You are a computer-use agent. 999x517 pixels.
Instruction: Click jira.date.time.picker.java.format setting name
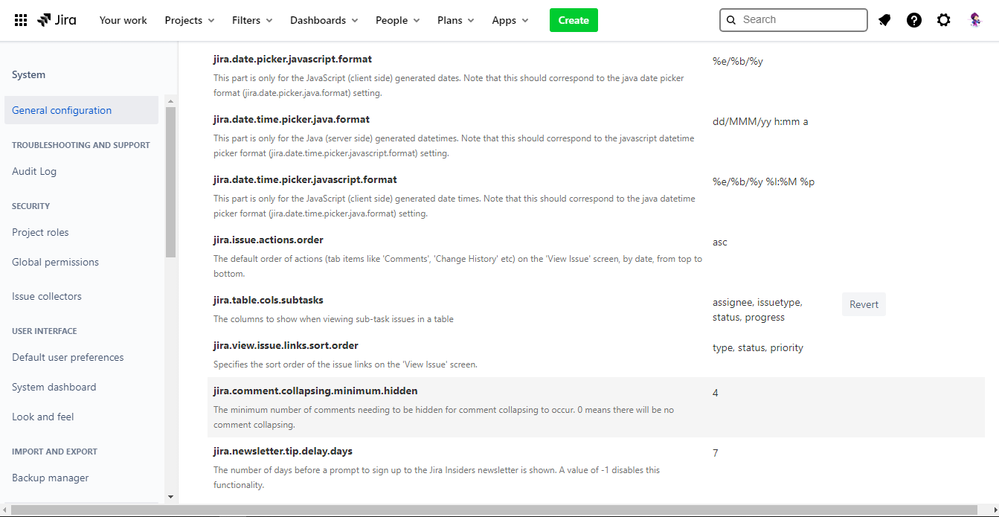291,119
